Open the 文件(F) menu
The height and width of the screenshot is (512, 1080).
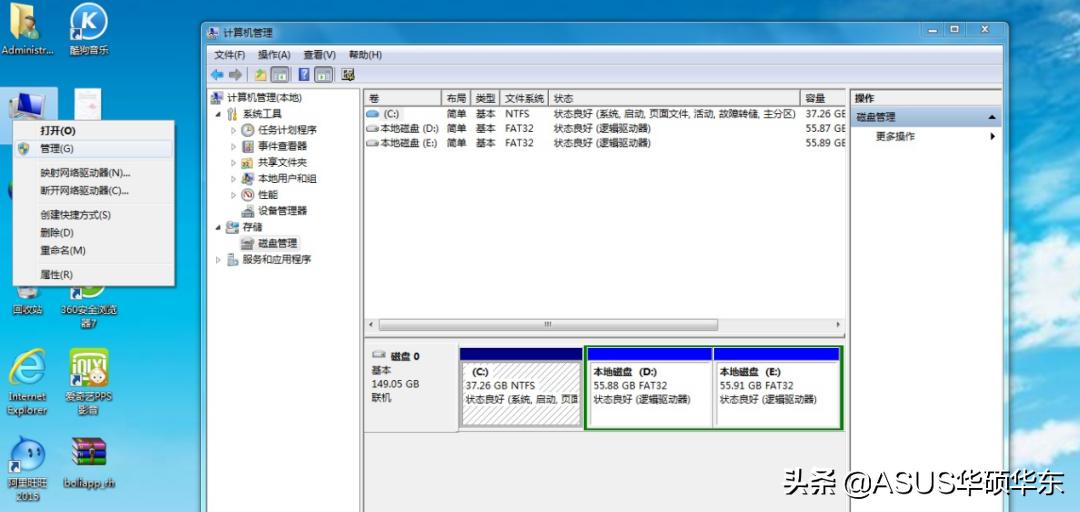tap(229, 54)
